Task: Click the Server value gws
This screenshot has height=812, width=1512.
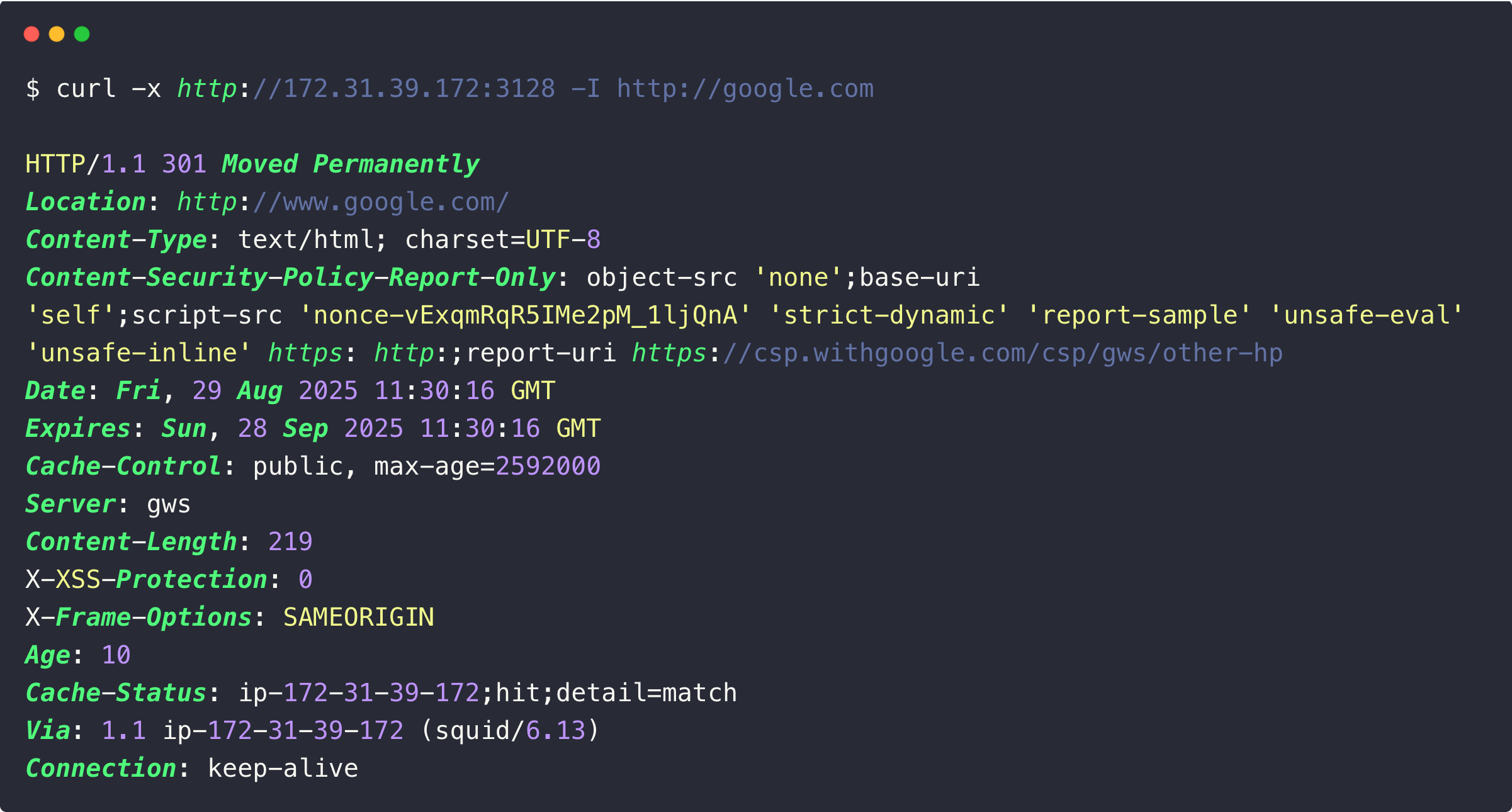Action: (168, 504)
